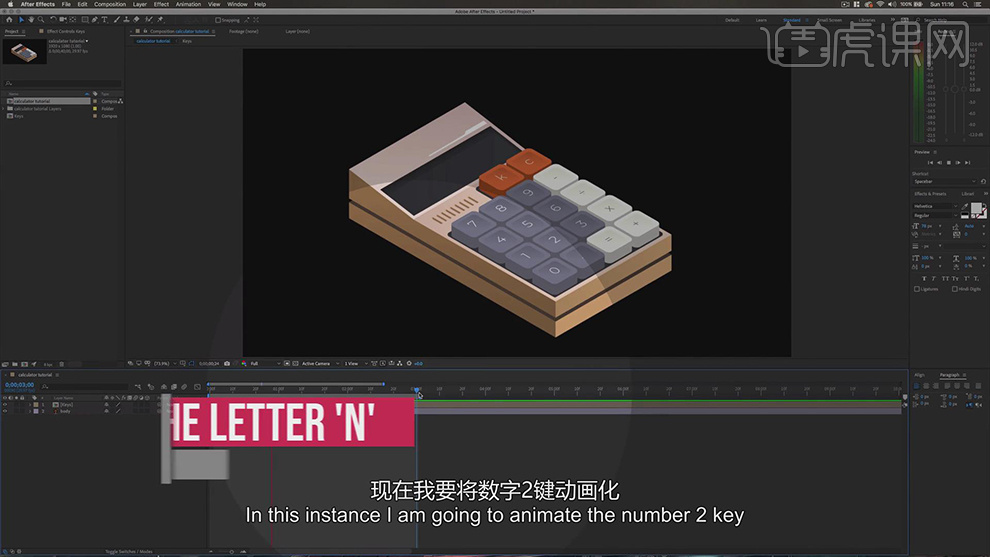Select the Clone Stamp tool
This screenshot has height=557, width=990.
(126, 20)
